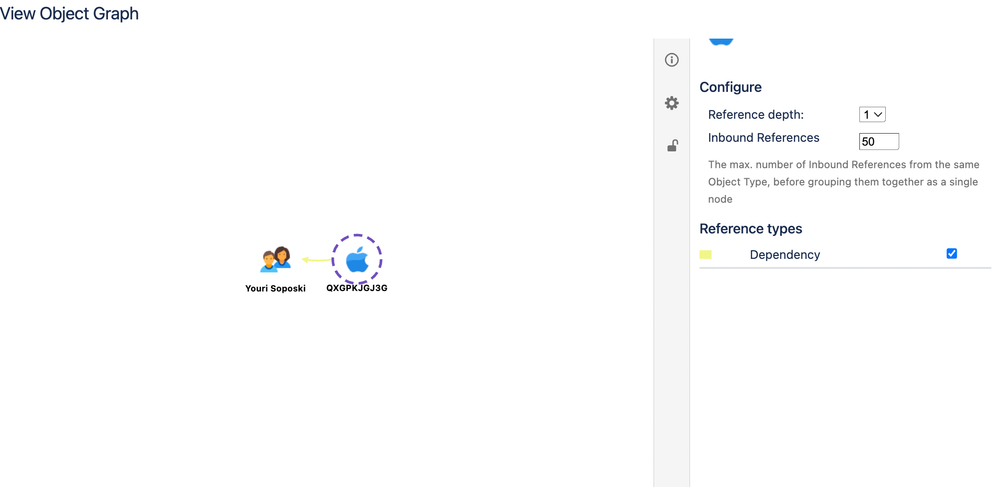The height and width of the screenshot is (487, 999).
Task: Click the yellow Dependency color swatch
Action: tap(705, 255)
